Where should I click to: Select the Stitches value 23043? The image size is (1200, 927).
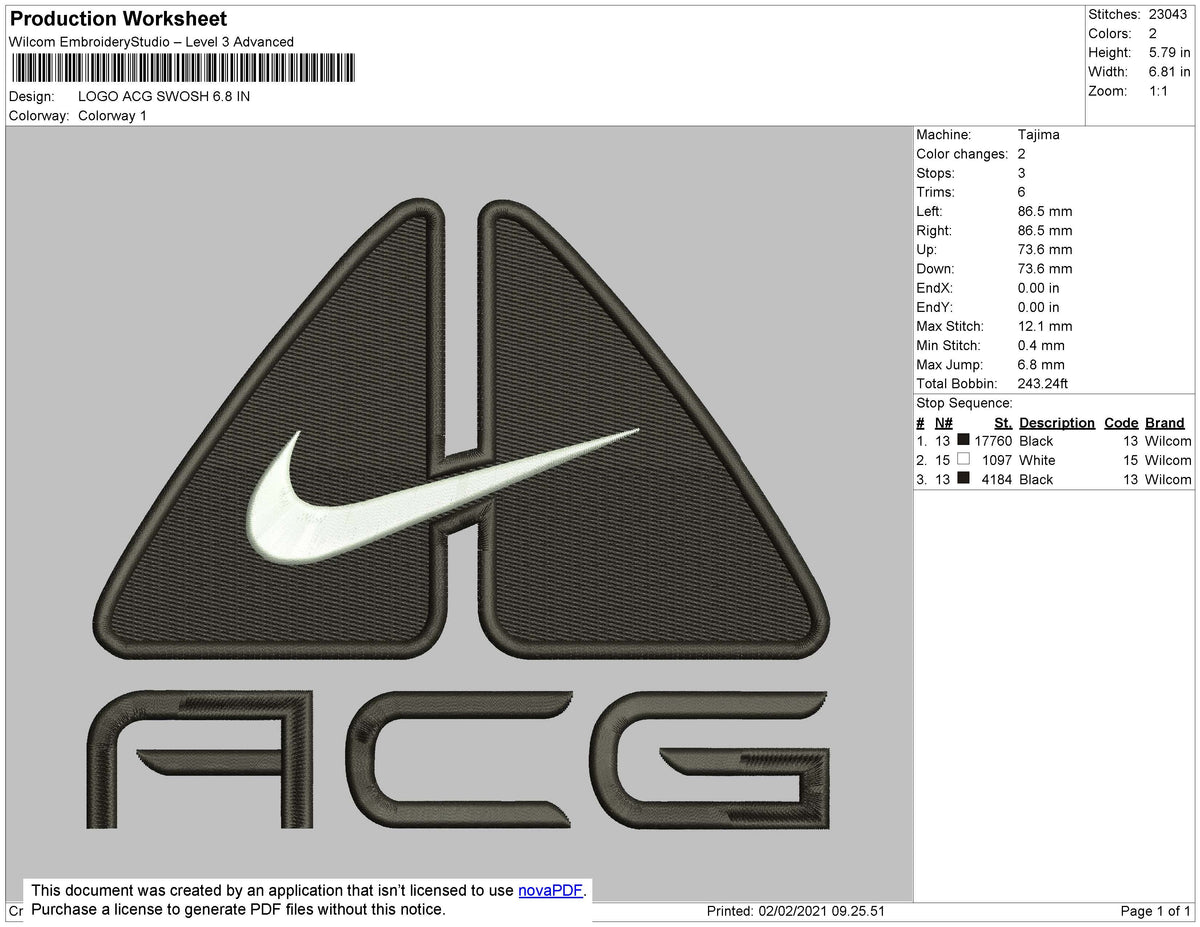pos(1168,14)
